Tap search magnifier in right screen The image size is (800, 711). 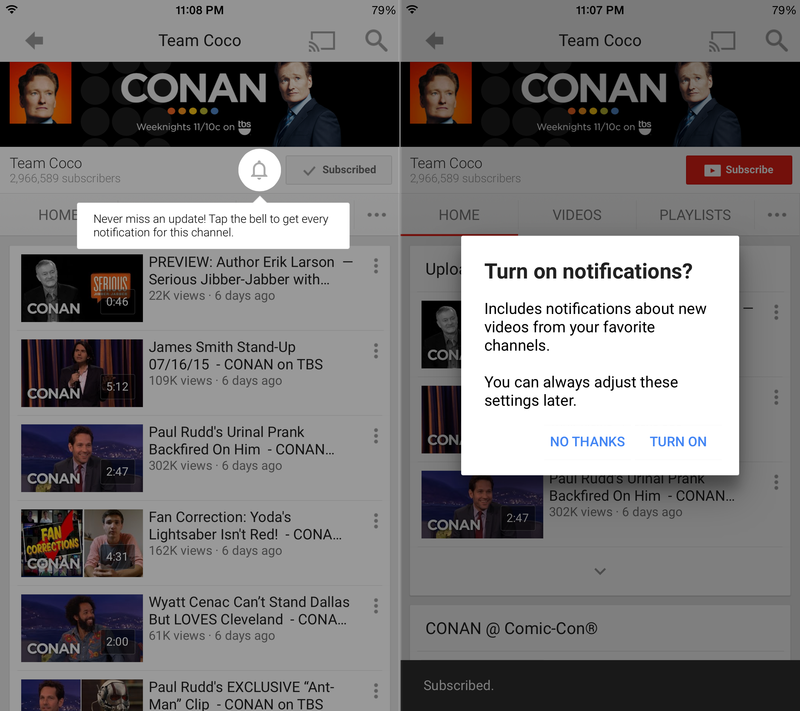point(777,41)
